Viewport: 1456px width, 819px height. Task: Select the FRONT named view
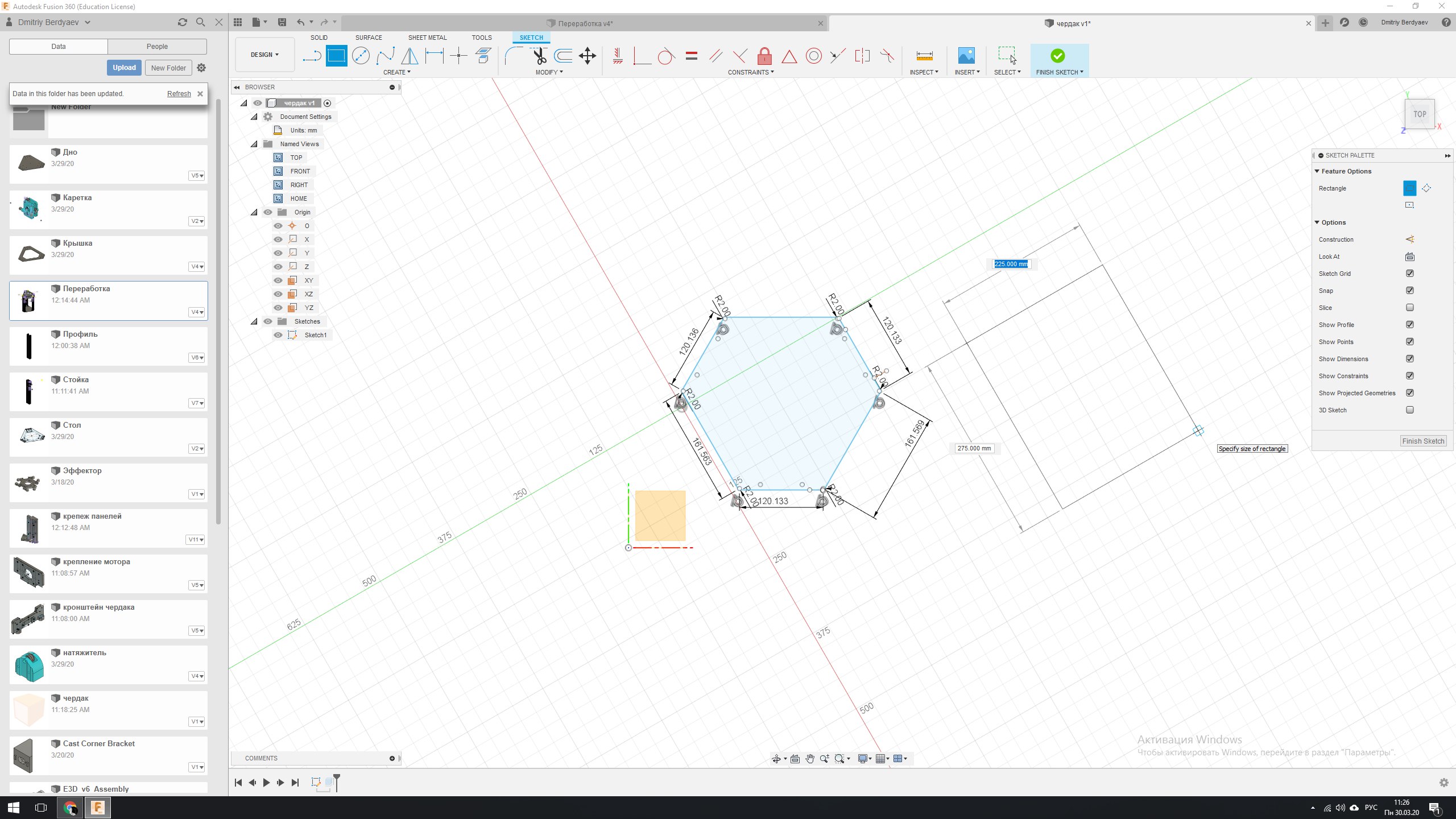pos(300,171)
